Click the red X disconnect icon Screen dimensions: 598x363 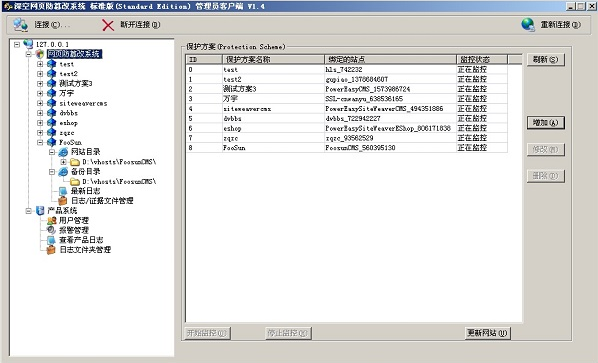click(108, 25)
